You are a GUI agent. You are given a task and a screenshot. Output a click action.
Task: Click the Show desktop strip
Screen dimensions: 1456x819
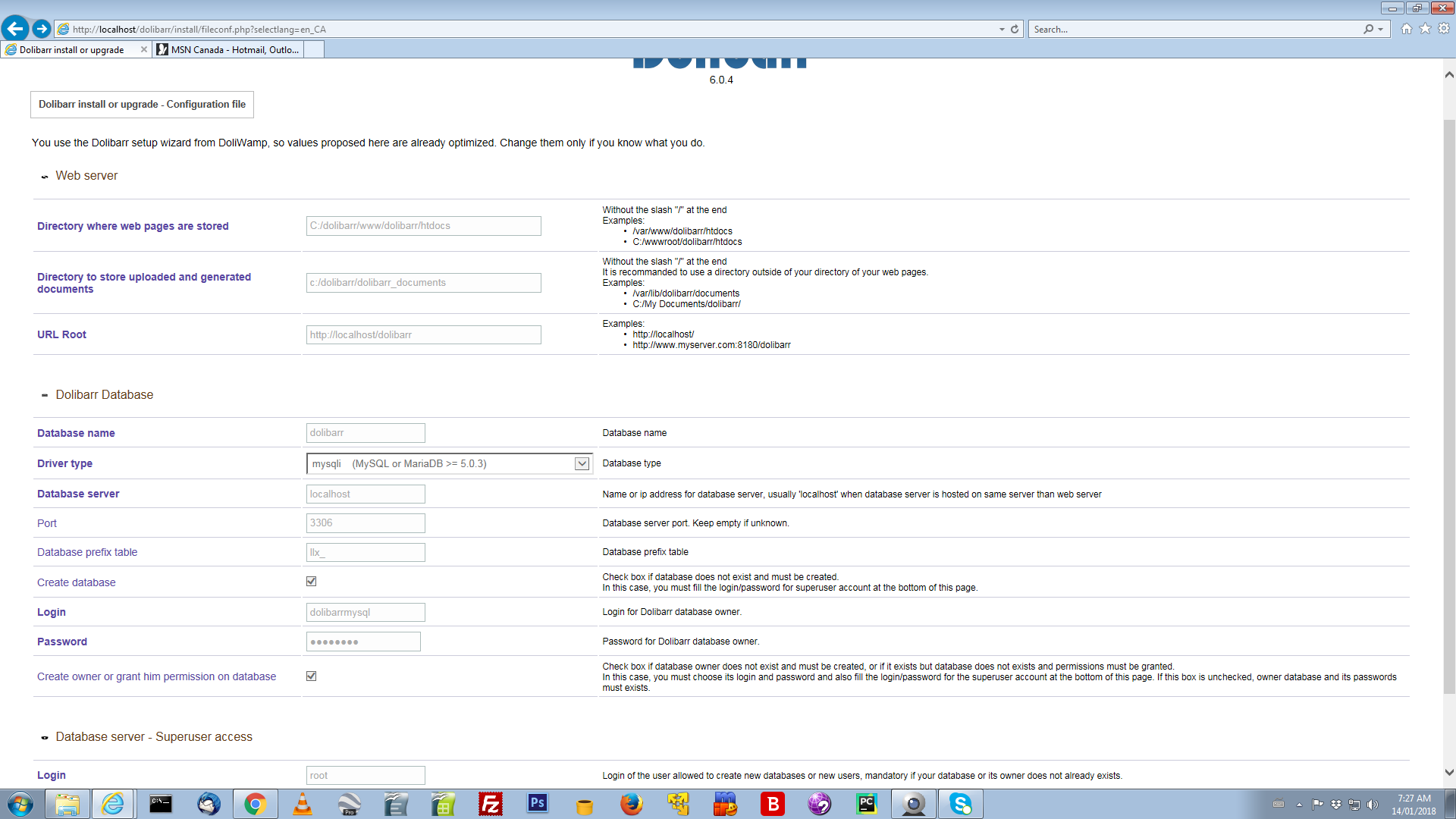point(1450,804)
